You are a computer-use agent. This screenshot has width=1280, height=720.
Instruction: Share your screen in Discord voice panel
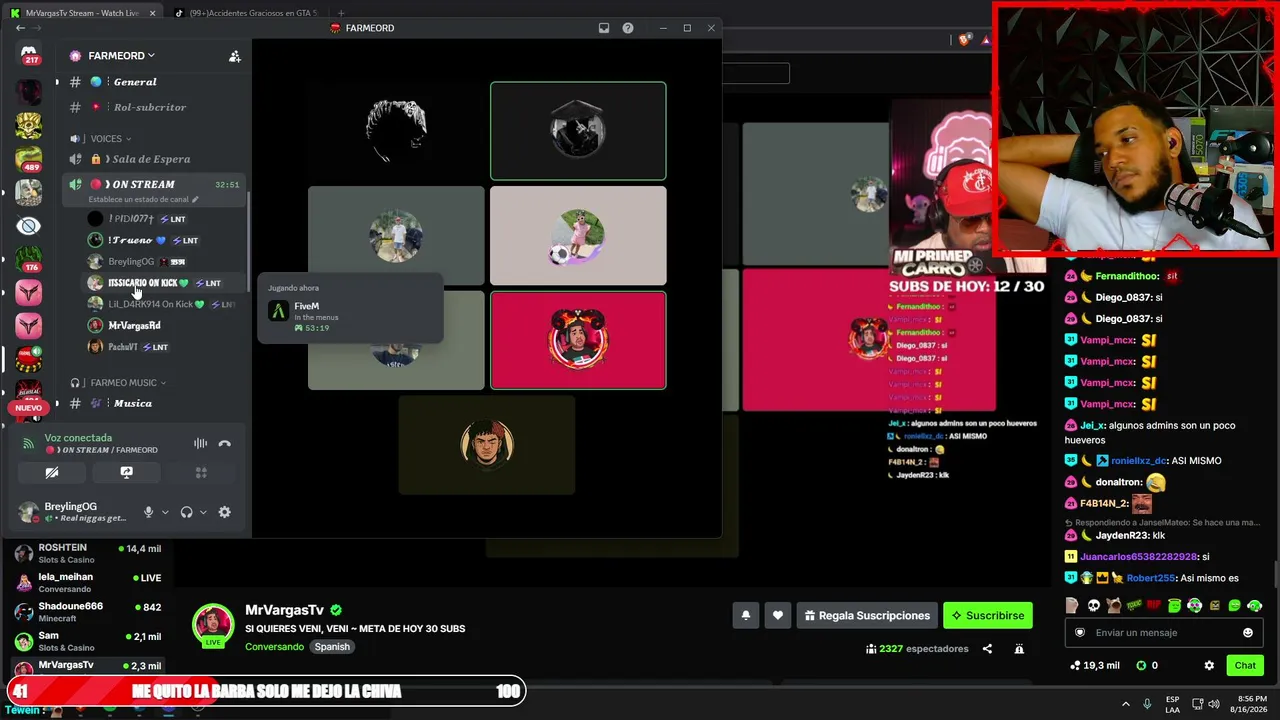coord(126,473)
